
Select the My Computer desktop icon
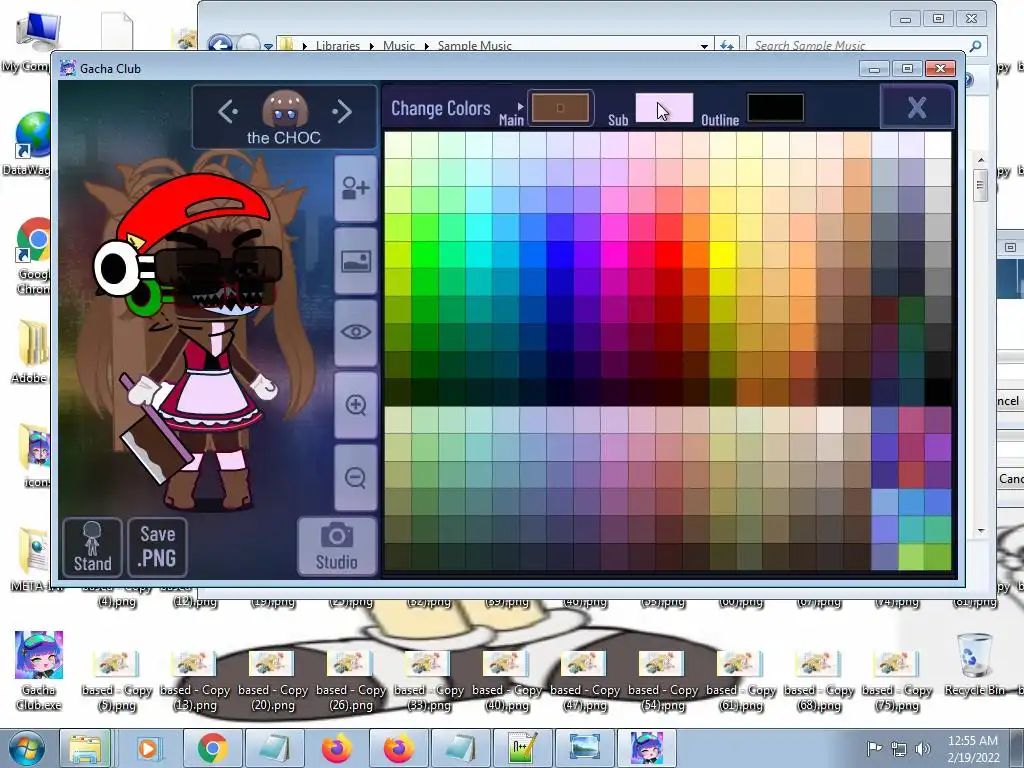click(31, 42)
